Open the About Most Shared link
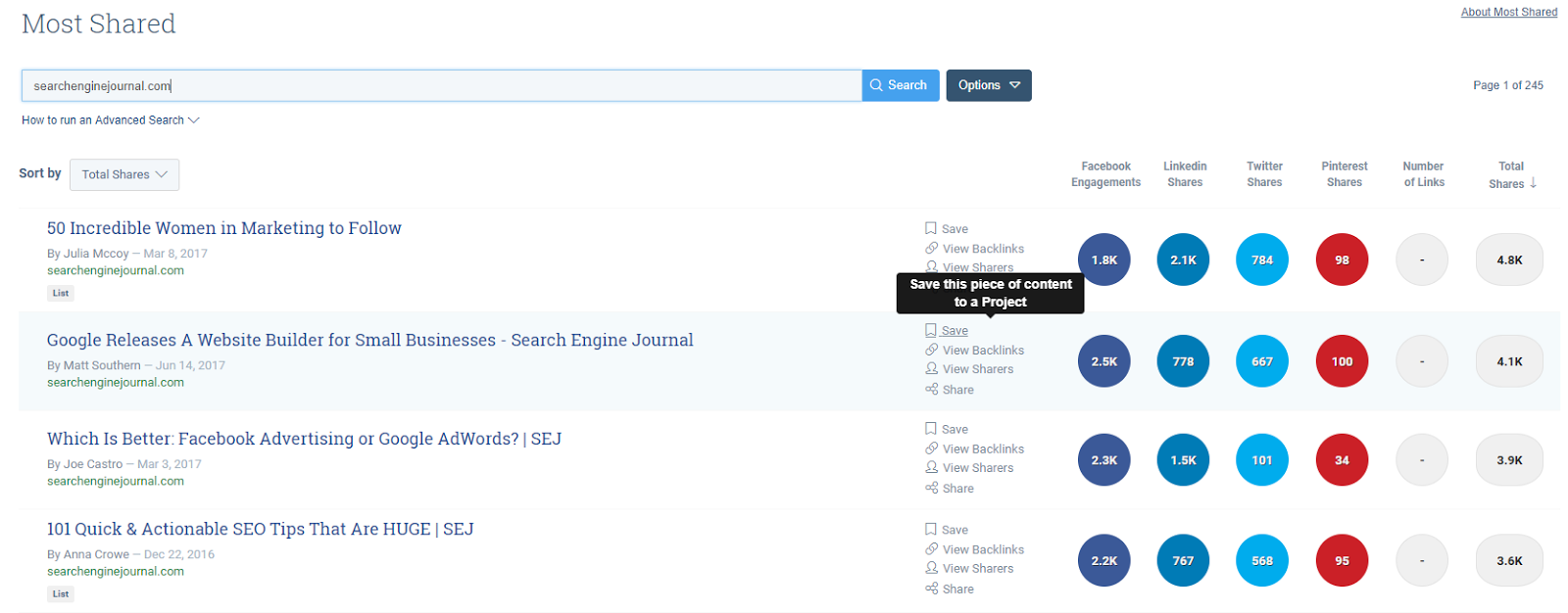 click(x=1509, y=13)
